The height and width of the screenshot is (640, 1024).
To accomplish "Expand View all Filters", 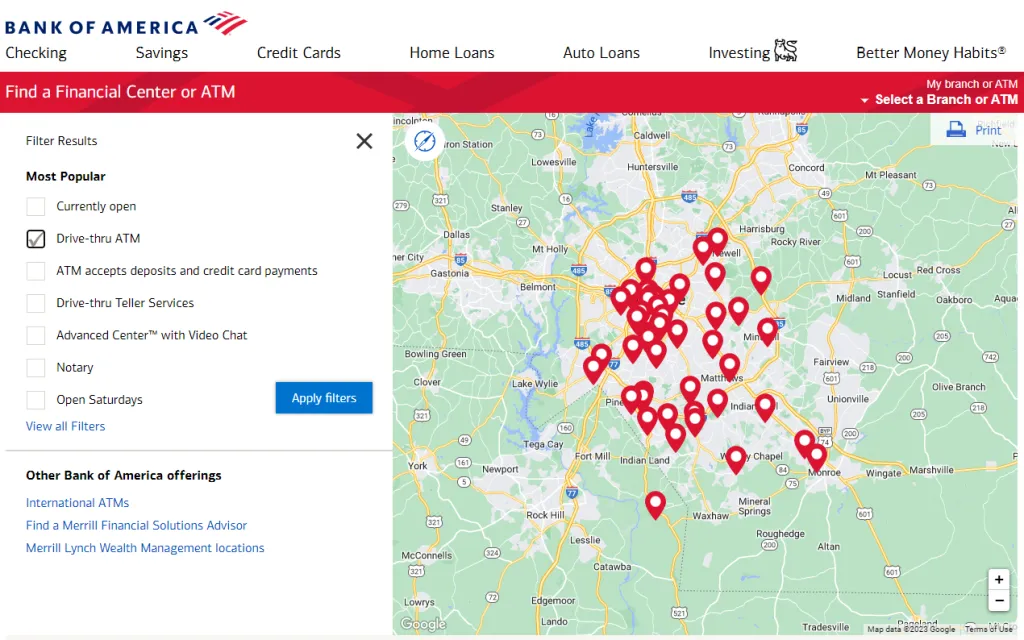I will click(65, 426).
